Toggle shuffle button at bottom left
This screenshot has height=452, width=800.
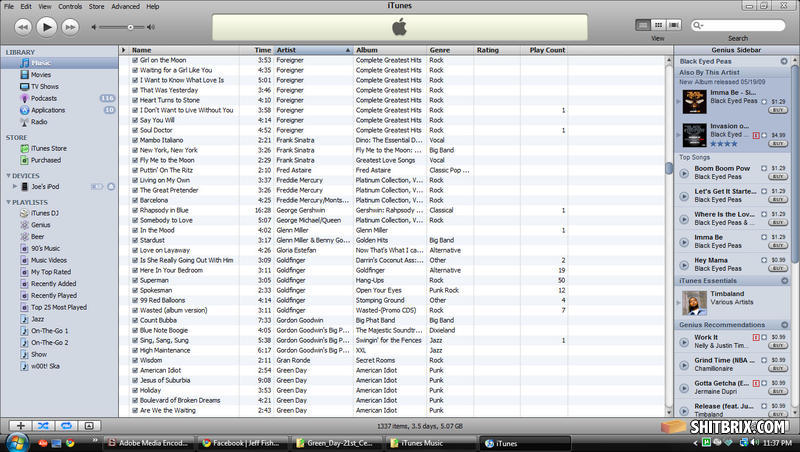(x=43, y=425)
